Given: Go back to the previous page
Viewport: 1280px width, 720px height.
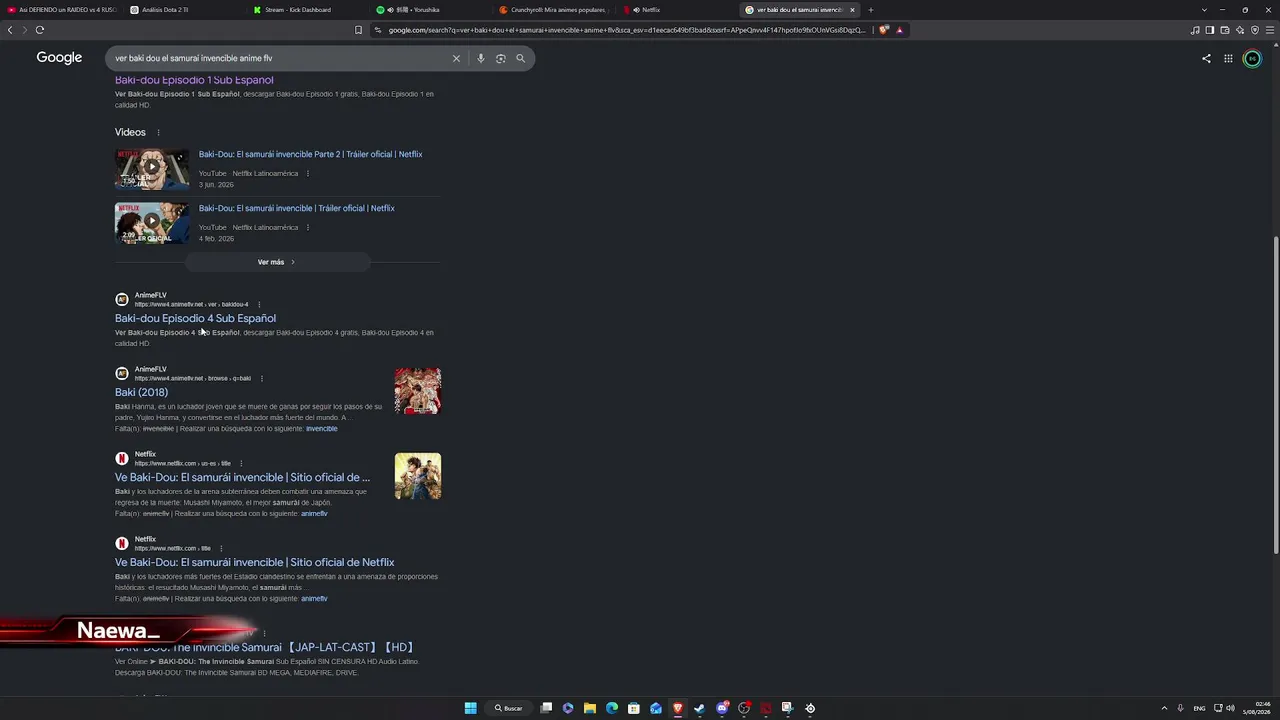Looking at the screenshot, I should click(10, 30).
